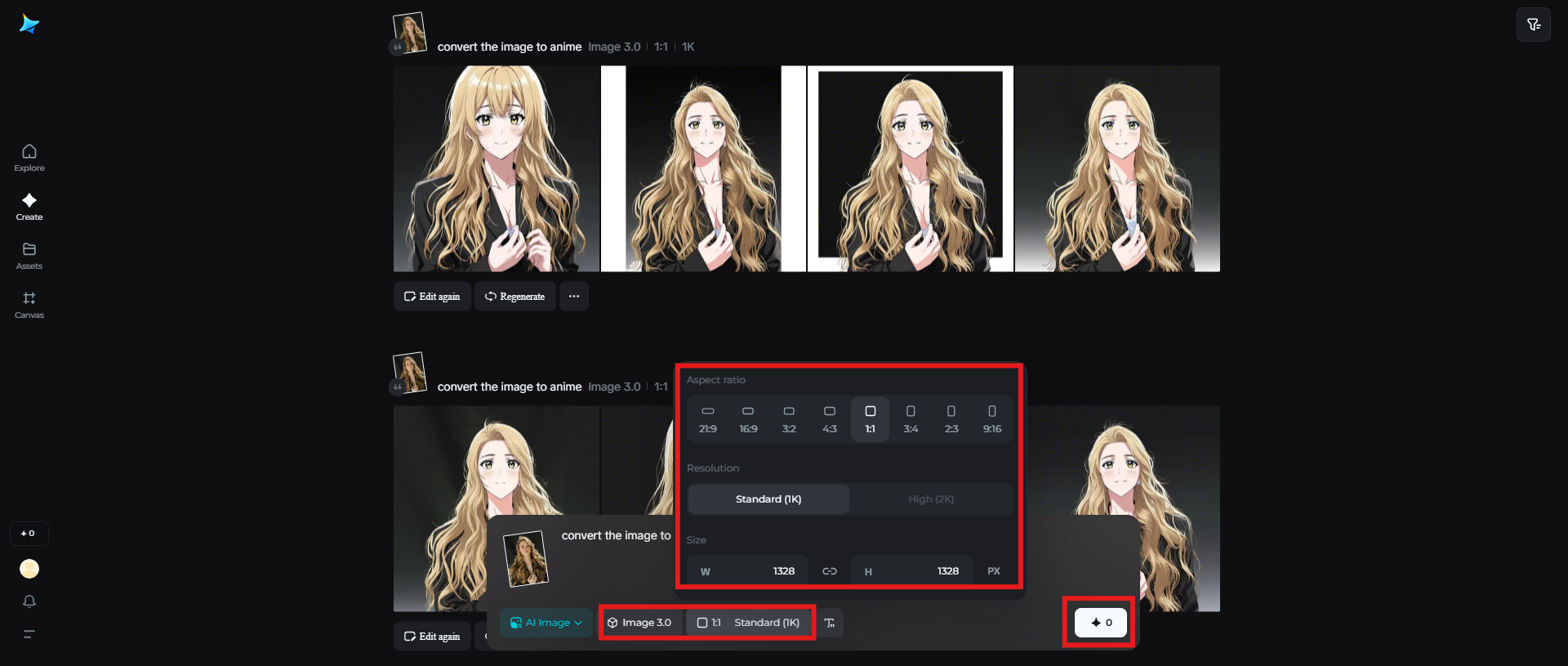Choose Standard (1K) resolution in the popup
This screenshot has width=1568, height=666.
768,499
